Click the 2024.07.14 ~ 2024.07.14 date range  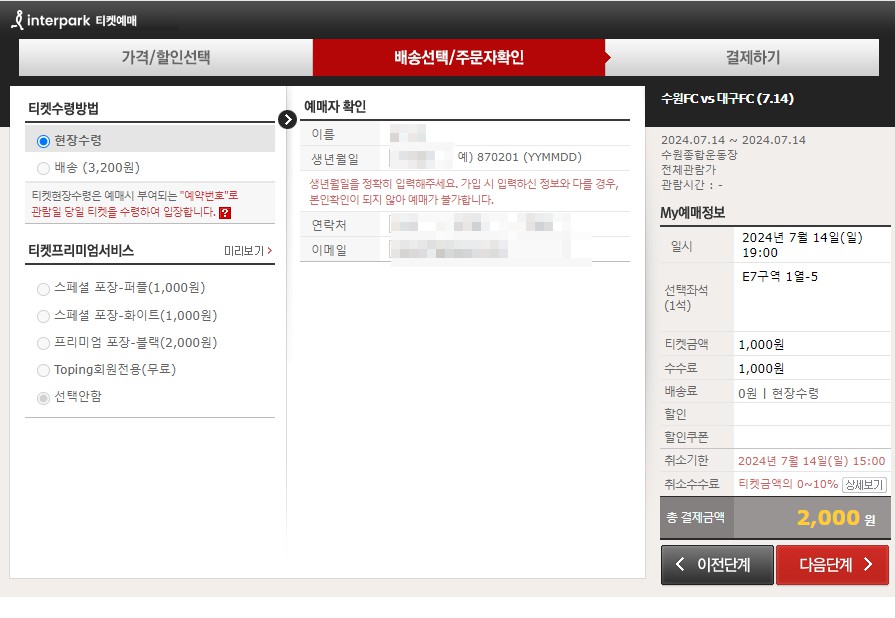click(733, 140)
